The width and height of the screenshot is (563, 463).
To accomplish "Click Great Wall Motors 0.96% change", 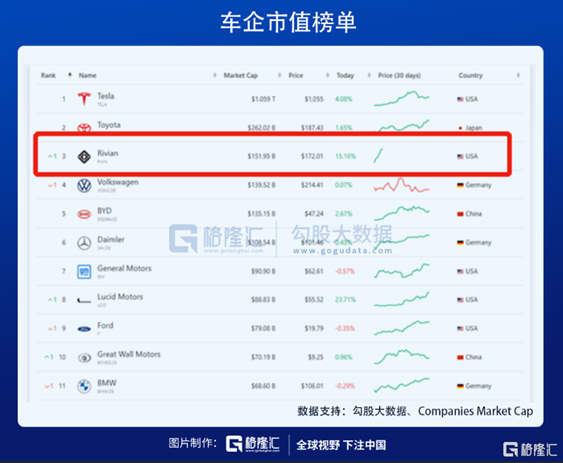I will [344, 357].
